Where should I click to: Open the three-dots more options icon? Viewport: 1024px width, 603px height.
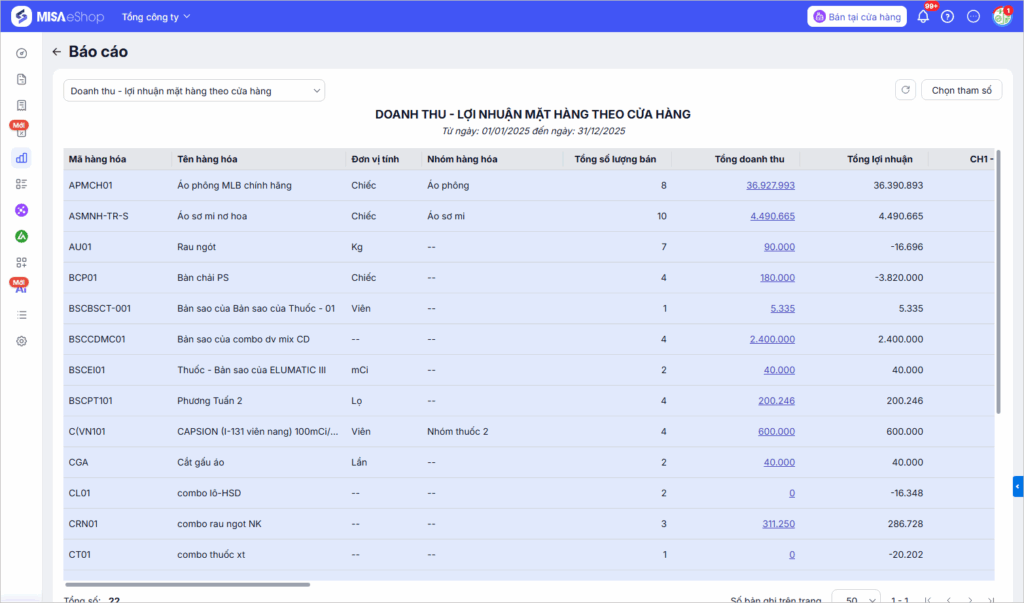pos(973,17)
